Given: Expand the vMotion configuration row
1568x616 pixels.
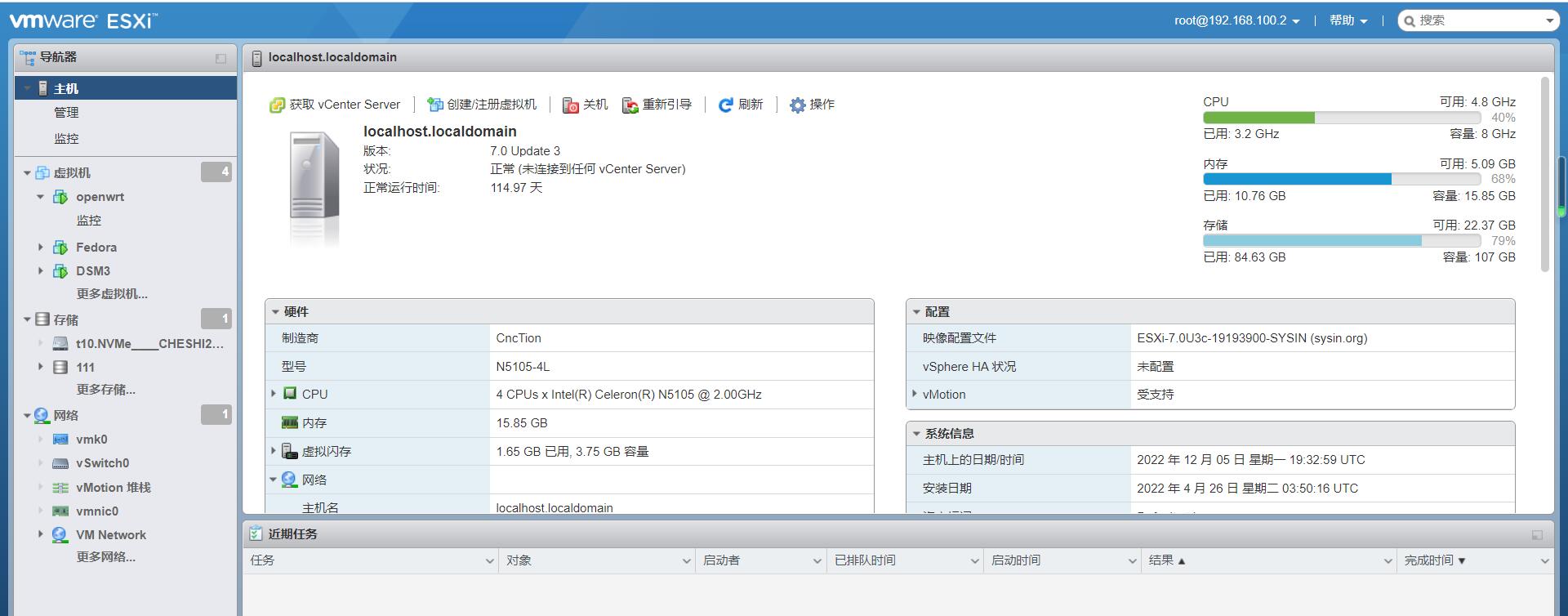Looking at the screenshot, I should point(915,395).
